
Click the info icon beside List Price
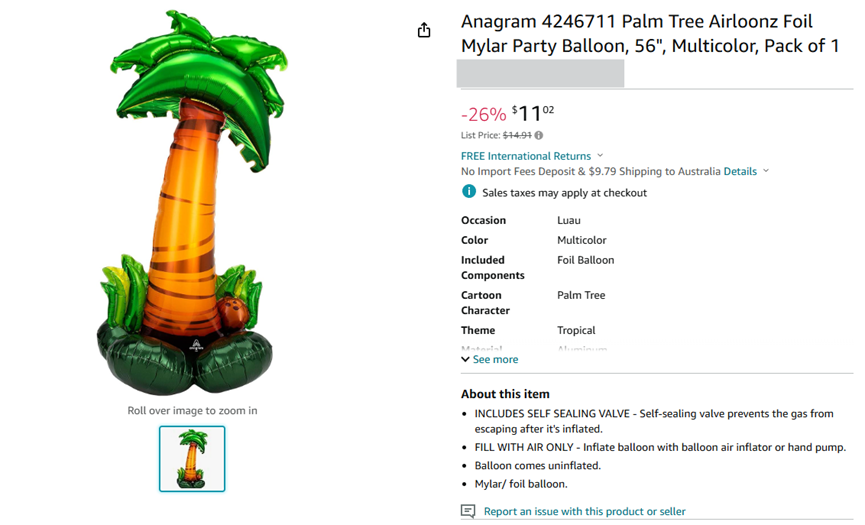click(x=539, y=135)
